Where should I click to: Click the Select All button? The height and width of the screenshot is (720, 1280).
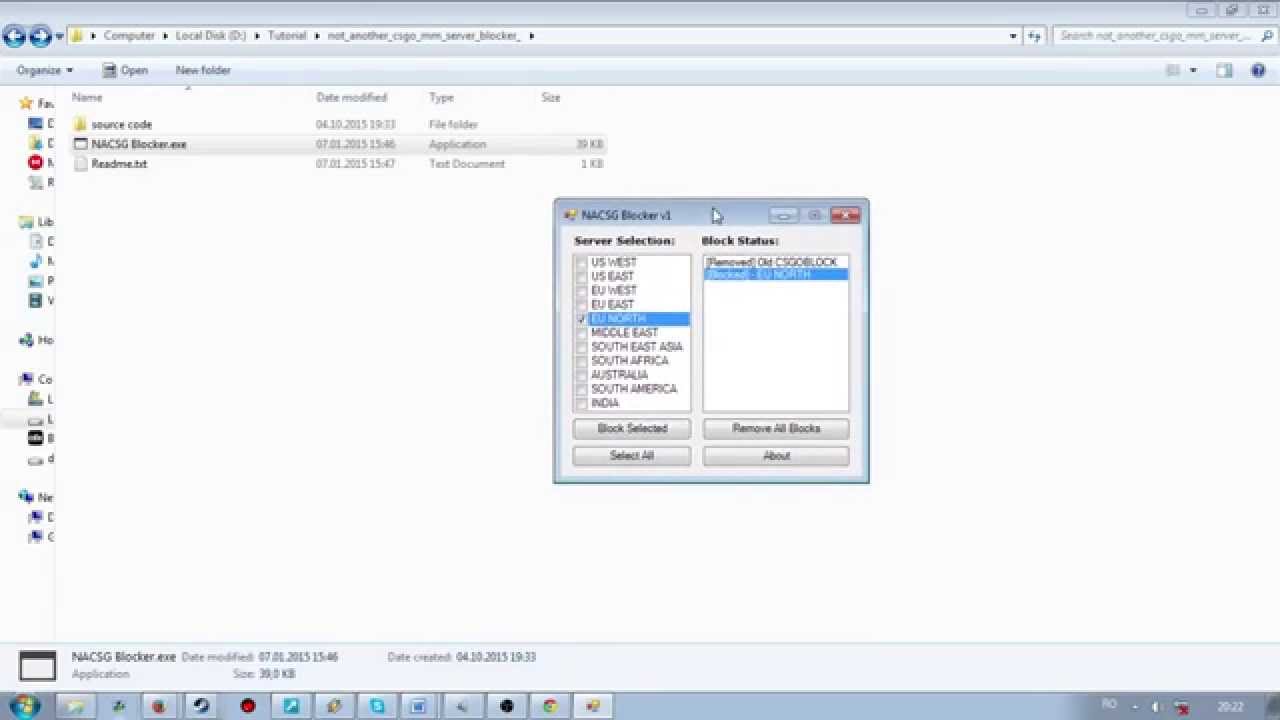click(632, 456)
